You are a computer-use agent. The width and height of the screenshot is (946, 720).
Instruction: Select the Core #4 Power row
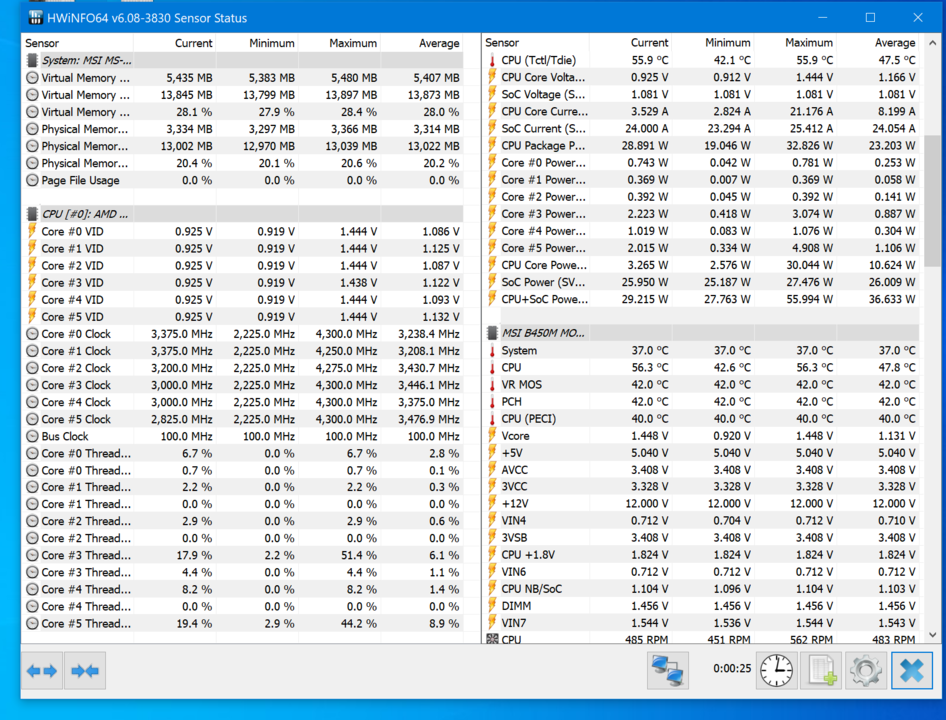(x=702, y=231)
